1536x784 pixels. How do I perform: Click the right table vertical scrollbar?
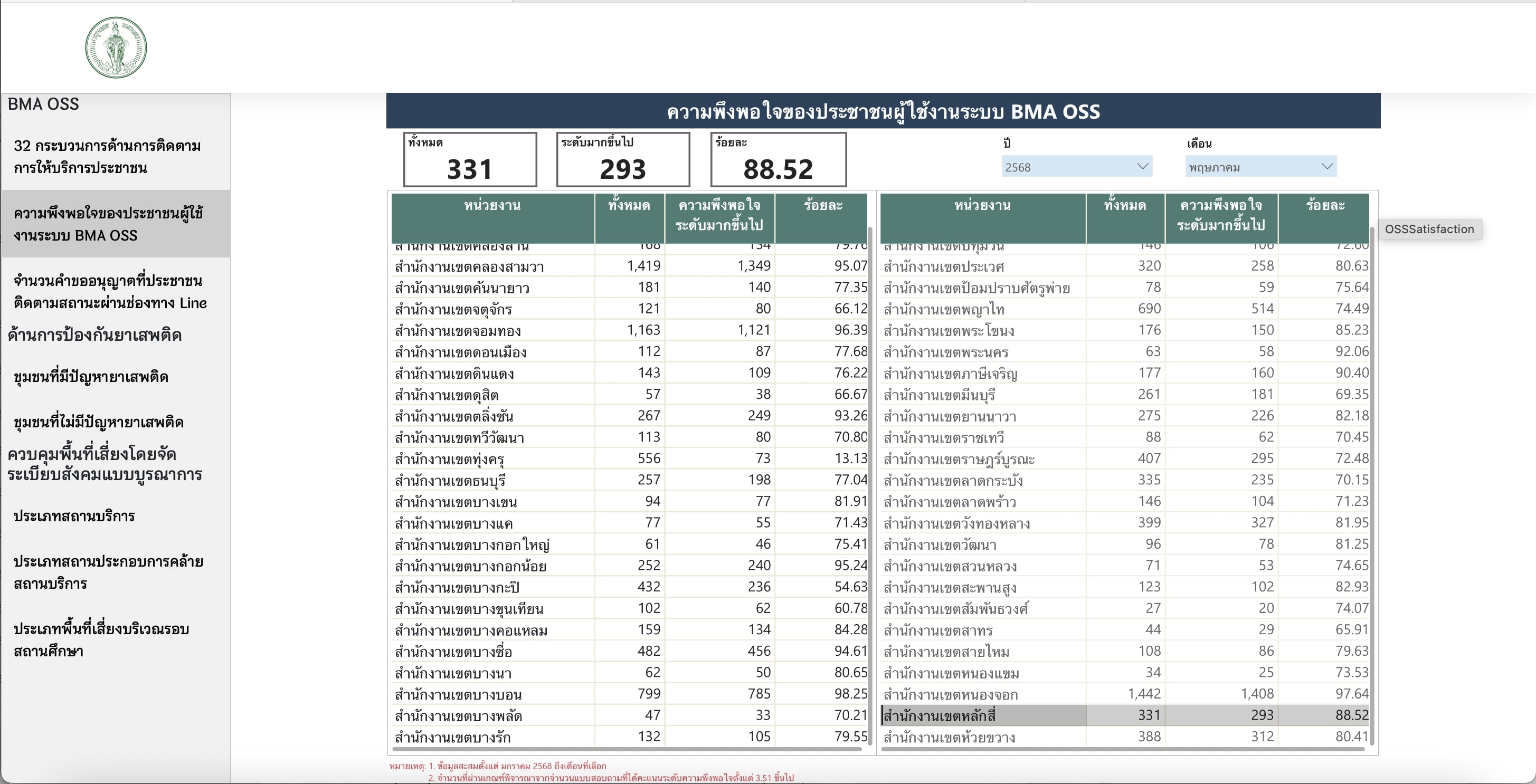tap(1372, 486)
